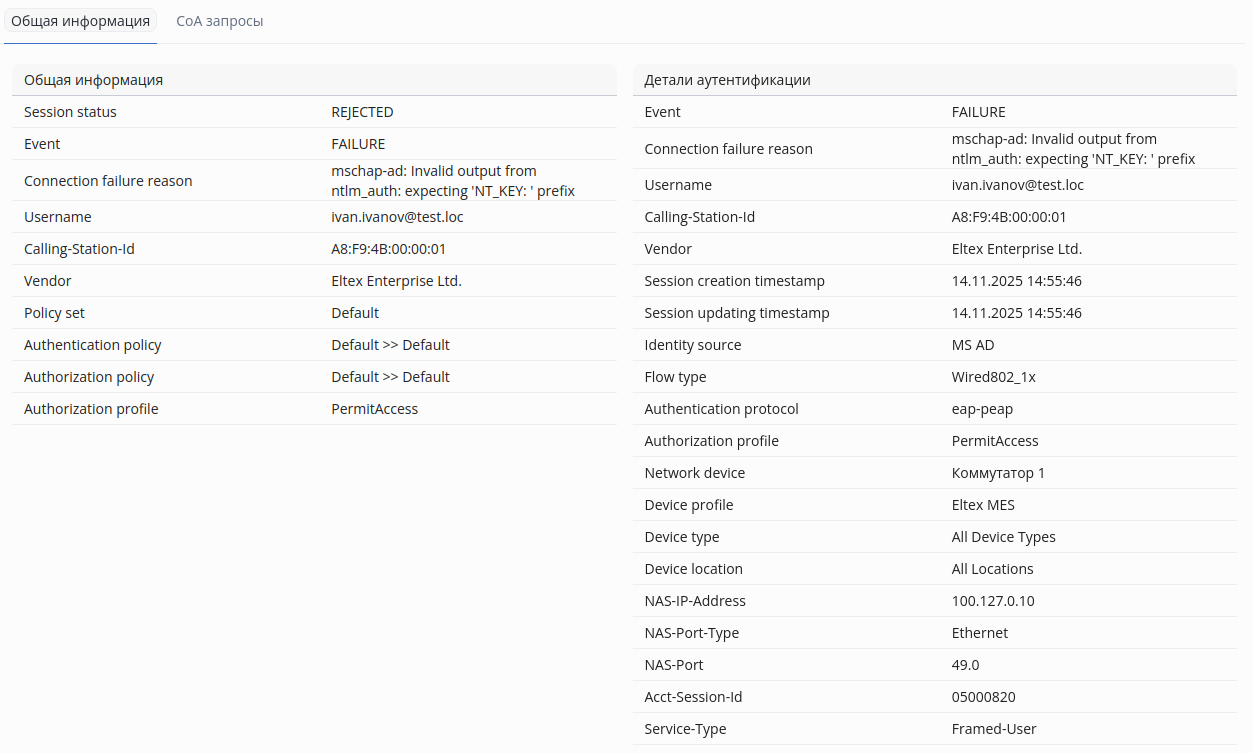Click PermitAccess in the general info panel
Image resolution: width=1253 pixels, height=753 pixels.
click(x=374, y=409)
